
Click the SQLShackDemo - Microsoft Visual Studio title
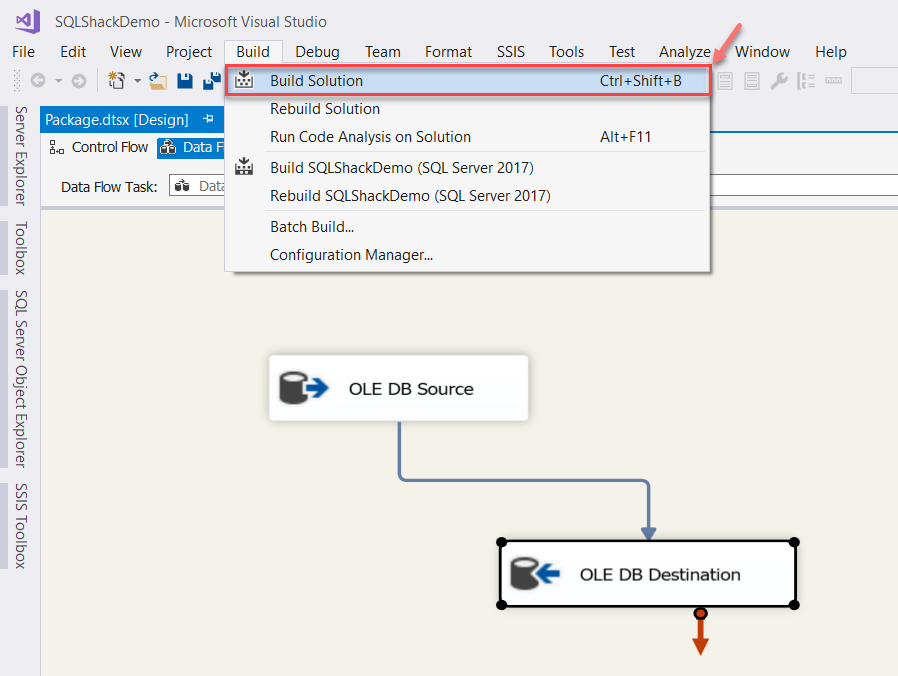click(191, 22)
